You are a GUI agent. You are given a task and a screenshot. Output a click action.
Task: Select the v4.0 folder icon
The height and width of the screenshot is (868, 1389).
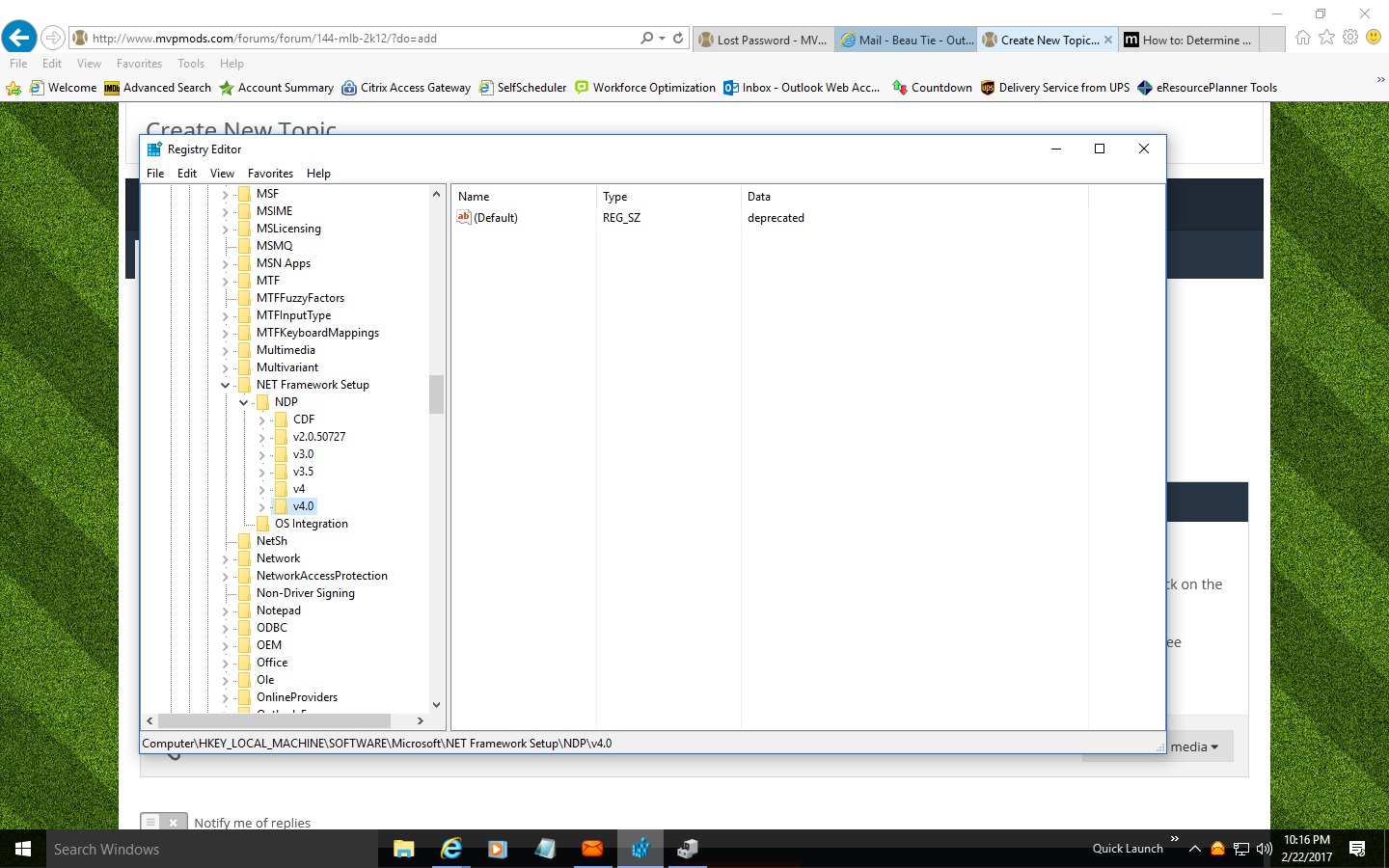(281, 506)
